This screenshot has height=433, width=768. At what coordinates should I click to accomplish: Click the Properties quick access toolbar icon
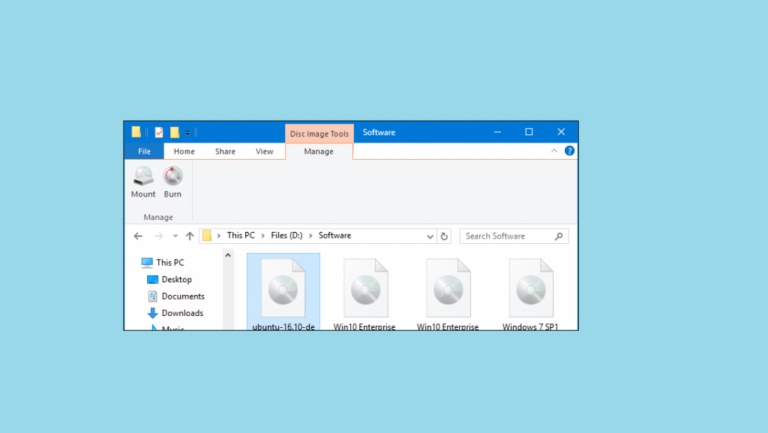pos(159,132)
